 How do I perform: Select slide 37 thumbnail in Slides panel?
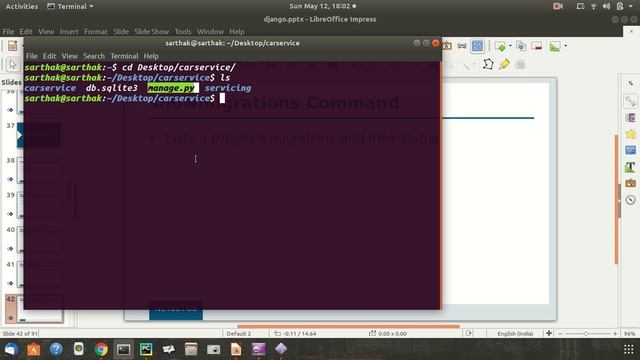(39, 135)
